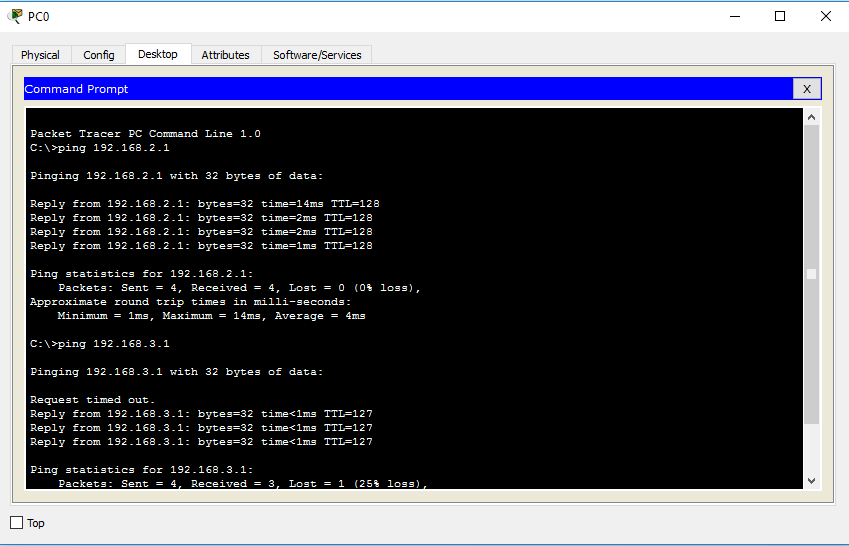Select the Desktop tab
Image resolution: width=849 pixels, height=546 pixels.
coord(158,54)
